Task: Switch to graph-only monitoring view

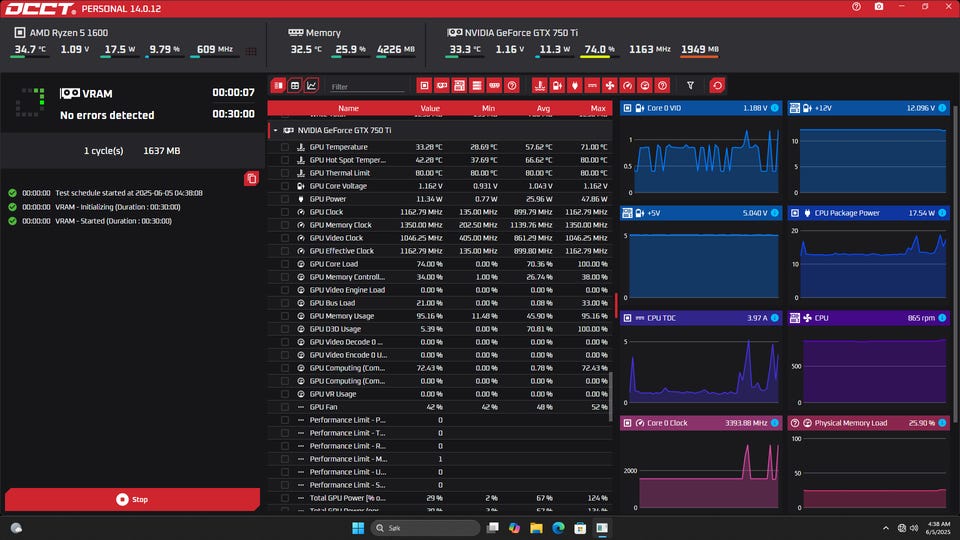Action: tap(312, 86)
